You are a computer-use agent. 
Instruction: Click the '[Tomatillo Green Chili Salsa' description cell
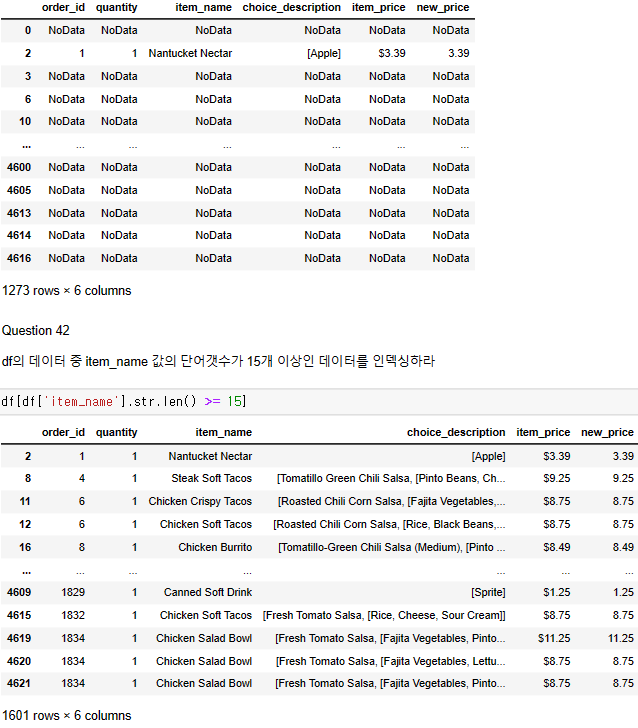(391, 478)
